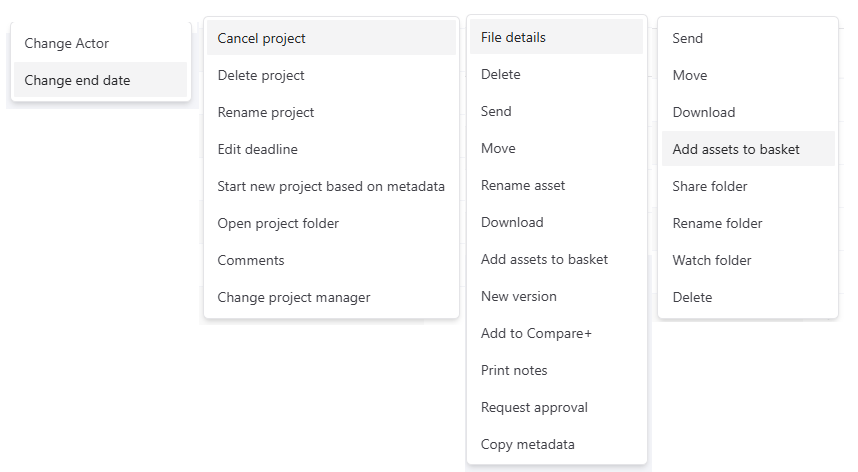Choose Cancel project from menu
858x472 pixels.
point(262,38)
